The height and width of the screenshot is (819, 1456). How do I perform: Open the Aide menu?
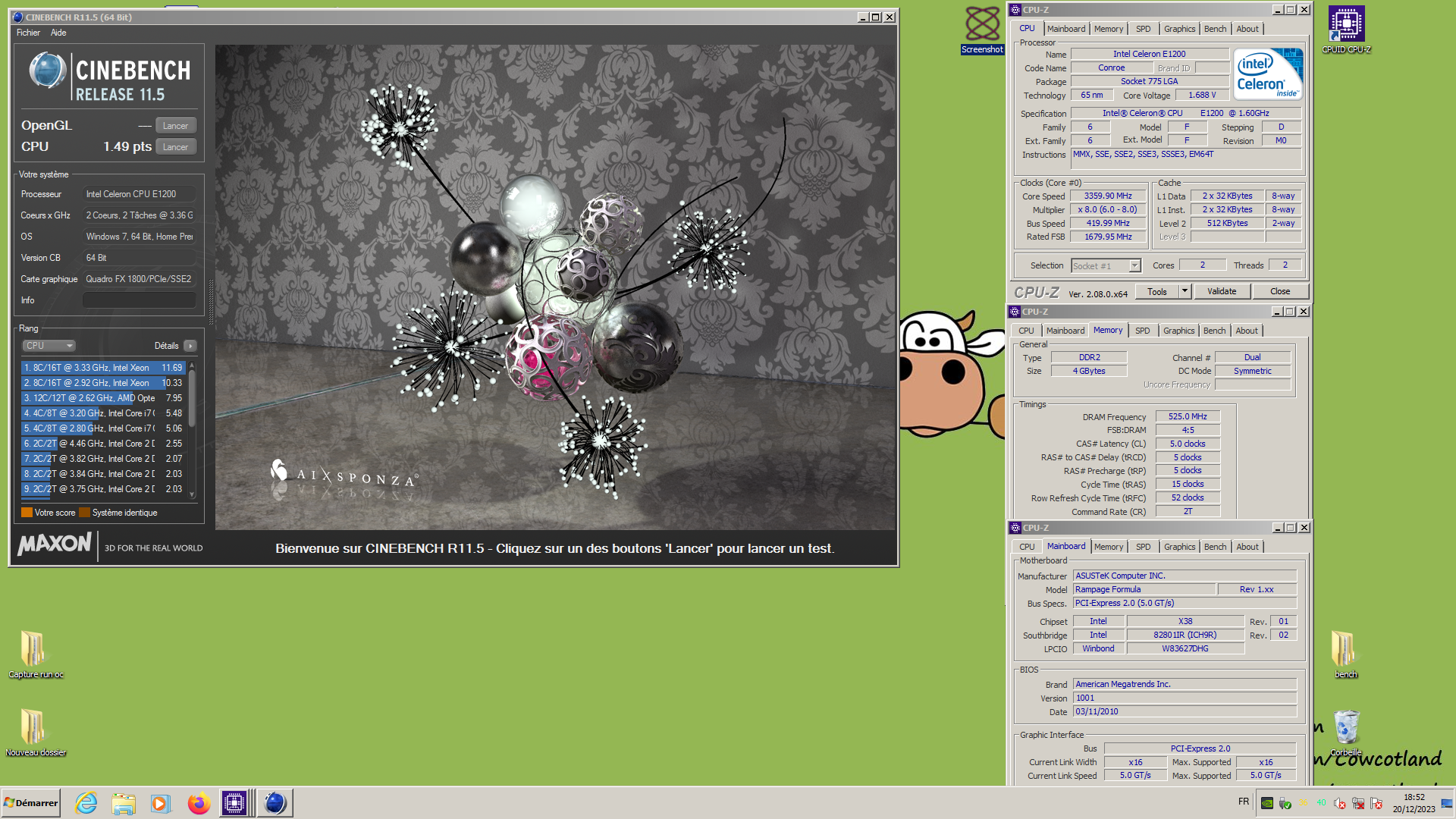(x=58, y=33)
